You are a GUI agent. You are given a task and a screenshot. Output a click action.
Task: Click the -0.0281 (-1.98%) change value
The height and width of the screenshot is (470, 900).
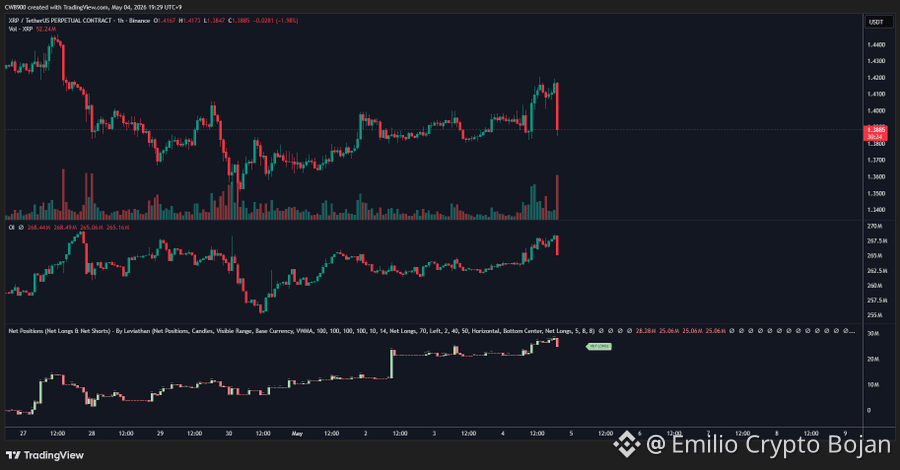(x=276, y=21)
